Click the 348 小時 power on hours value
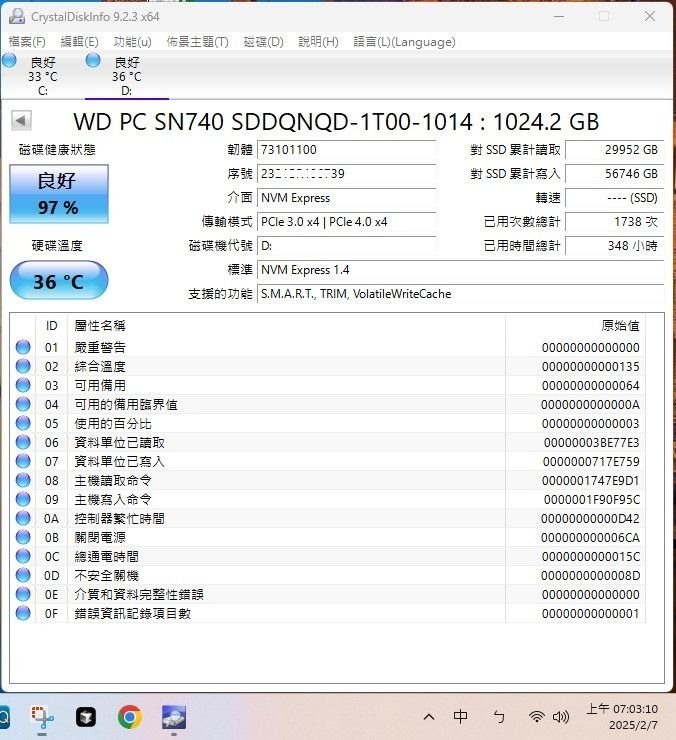This screenshot has width=676, height=740. coord(614,246)
